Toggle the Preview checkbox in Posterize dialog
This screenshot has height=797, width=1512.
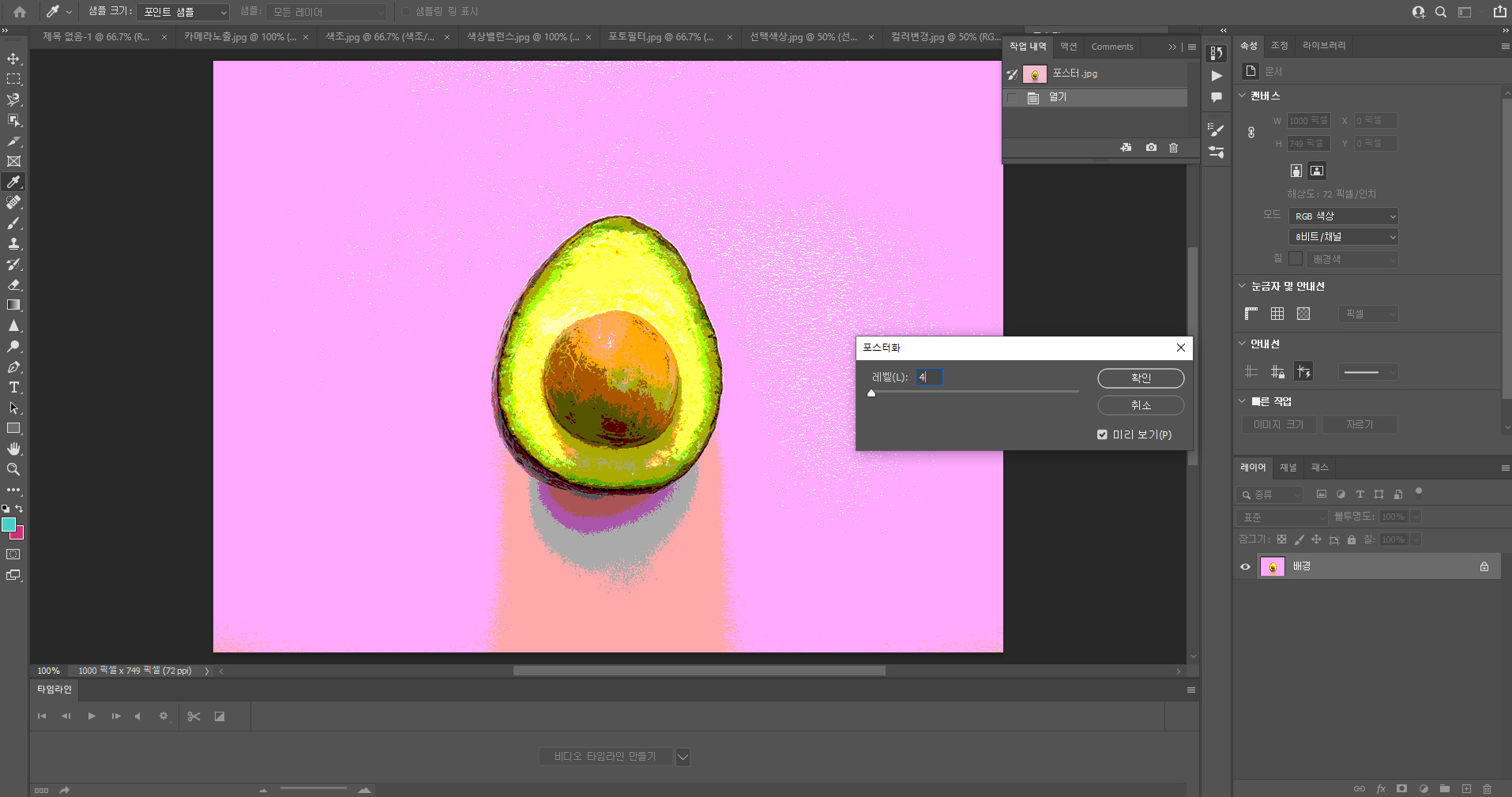pyautogui.click(x=1102, y=434)
